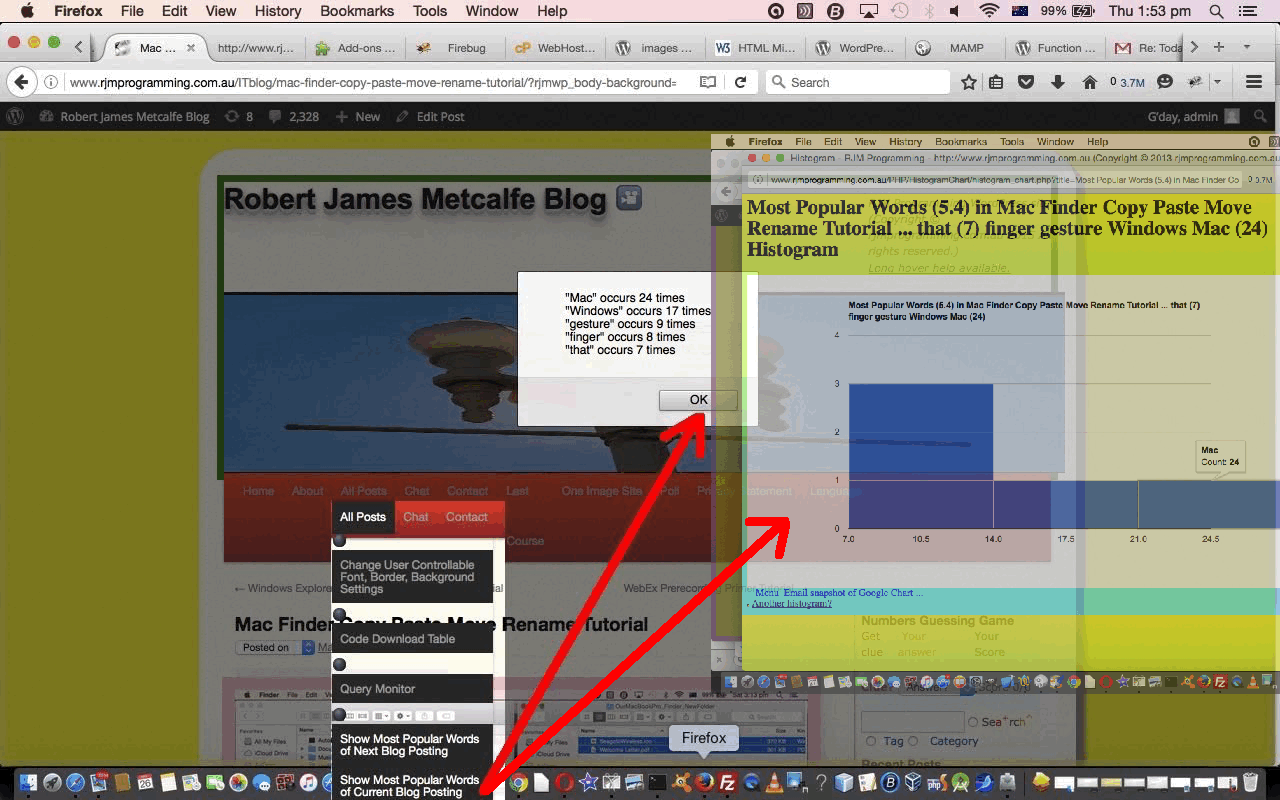Expand the toolbar extension dropdown arrow
Viewport: 1280px width, 800px height.
(x=1218, y=82)
